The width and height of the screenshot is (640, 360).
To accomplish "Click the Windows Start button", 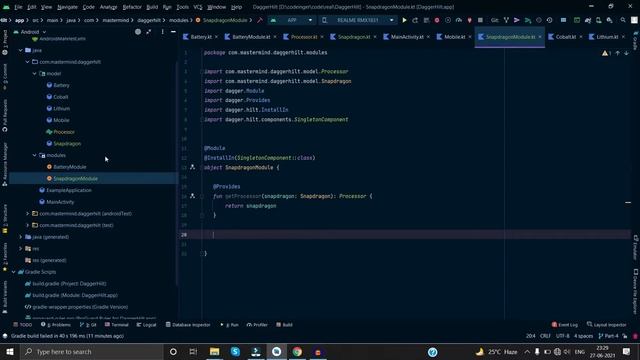I will 9,351.
